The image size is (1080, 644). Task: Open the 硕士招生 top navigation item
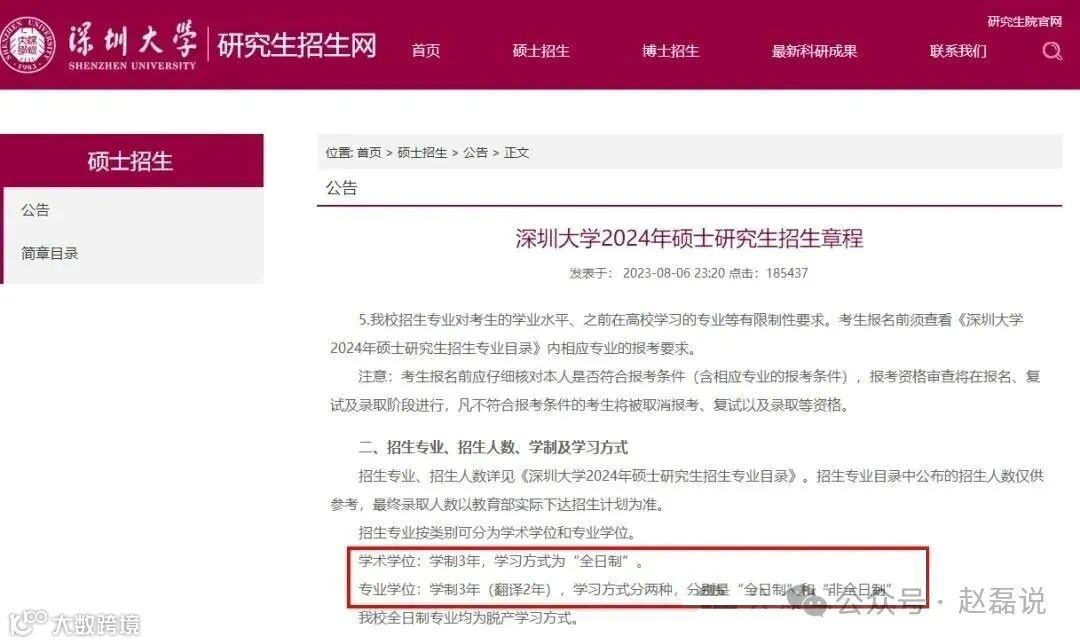pyautogui.click(x=541, y=51)
